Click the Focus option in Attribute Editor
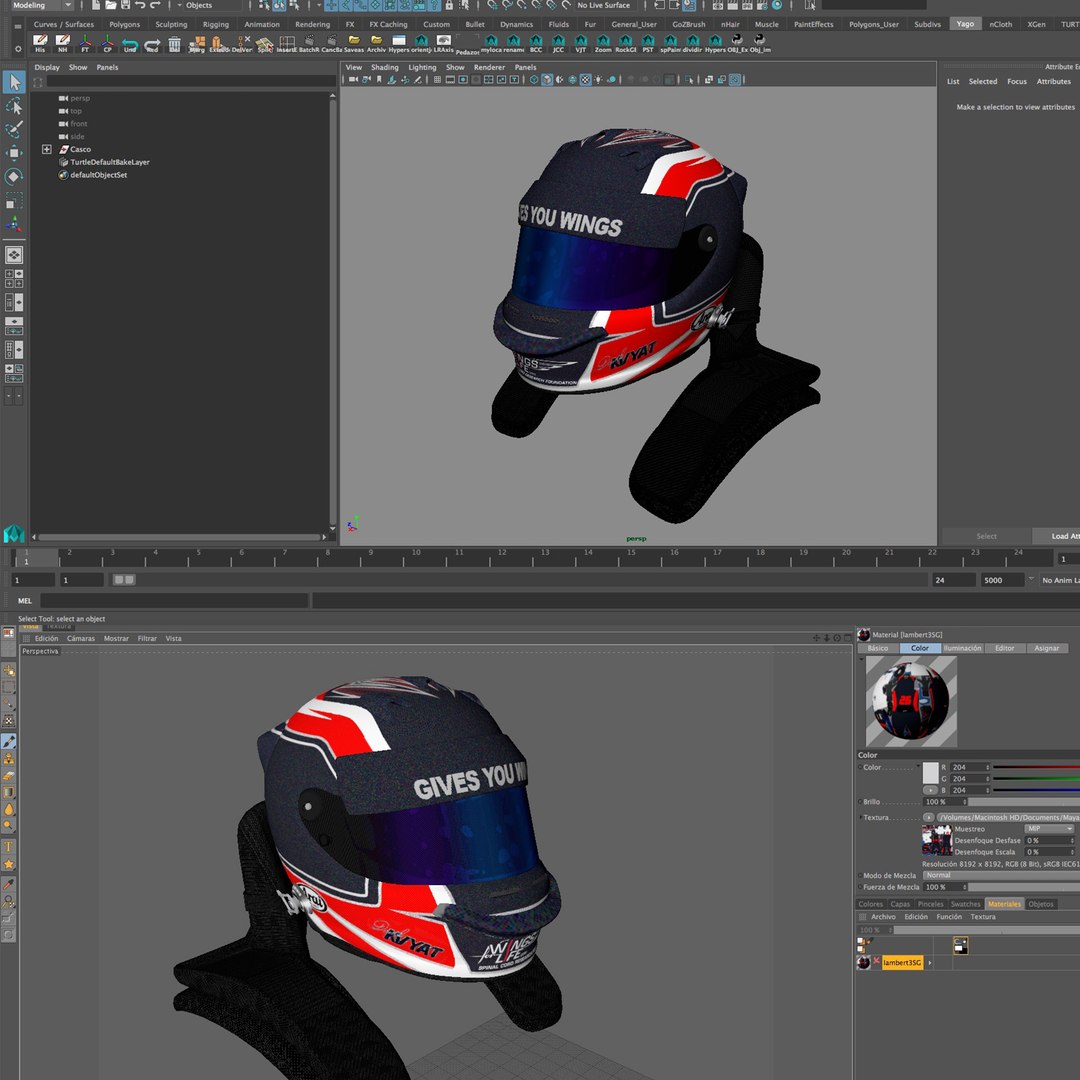This screenshot has width=1080, height=1080. click(x=1017, y=81)
